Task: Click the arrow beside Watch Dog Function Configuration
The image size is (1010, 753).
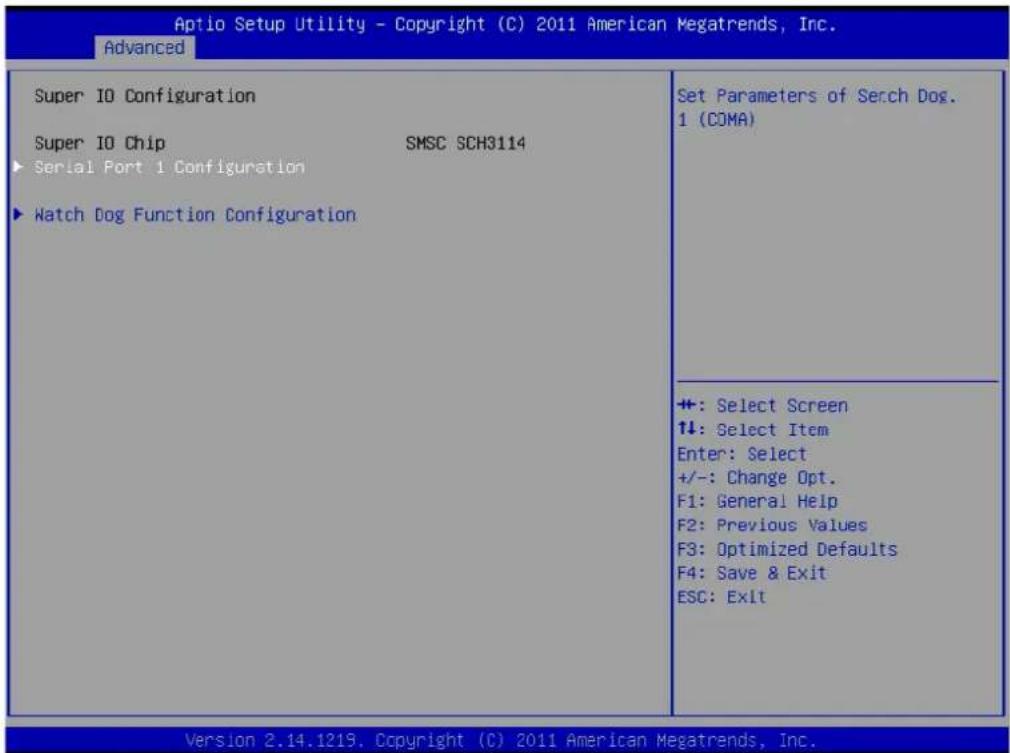Action: point(19,214)
